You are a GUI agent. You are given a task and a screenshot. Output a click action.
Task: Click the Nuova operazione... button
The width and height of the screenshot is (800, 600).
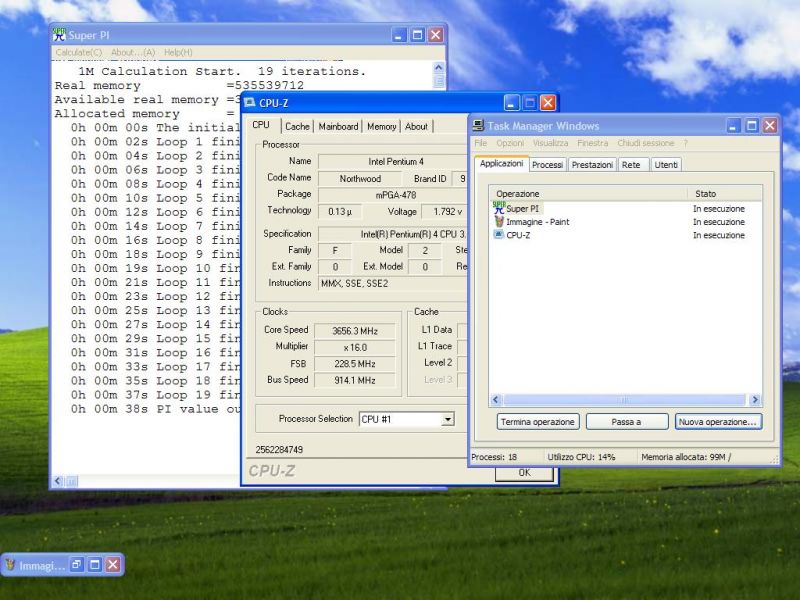pos(718,422)
